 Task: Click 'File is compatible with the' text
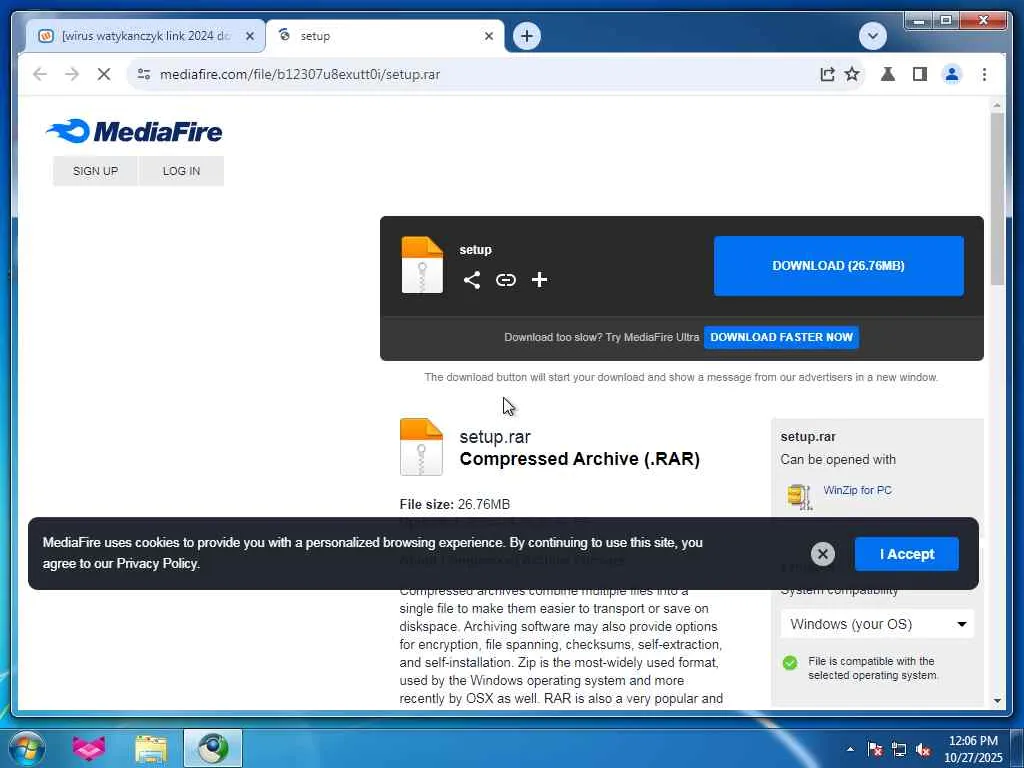[871, 661]
